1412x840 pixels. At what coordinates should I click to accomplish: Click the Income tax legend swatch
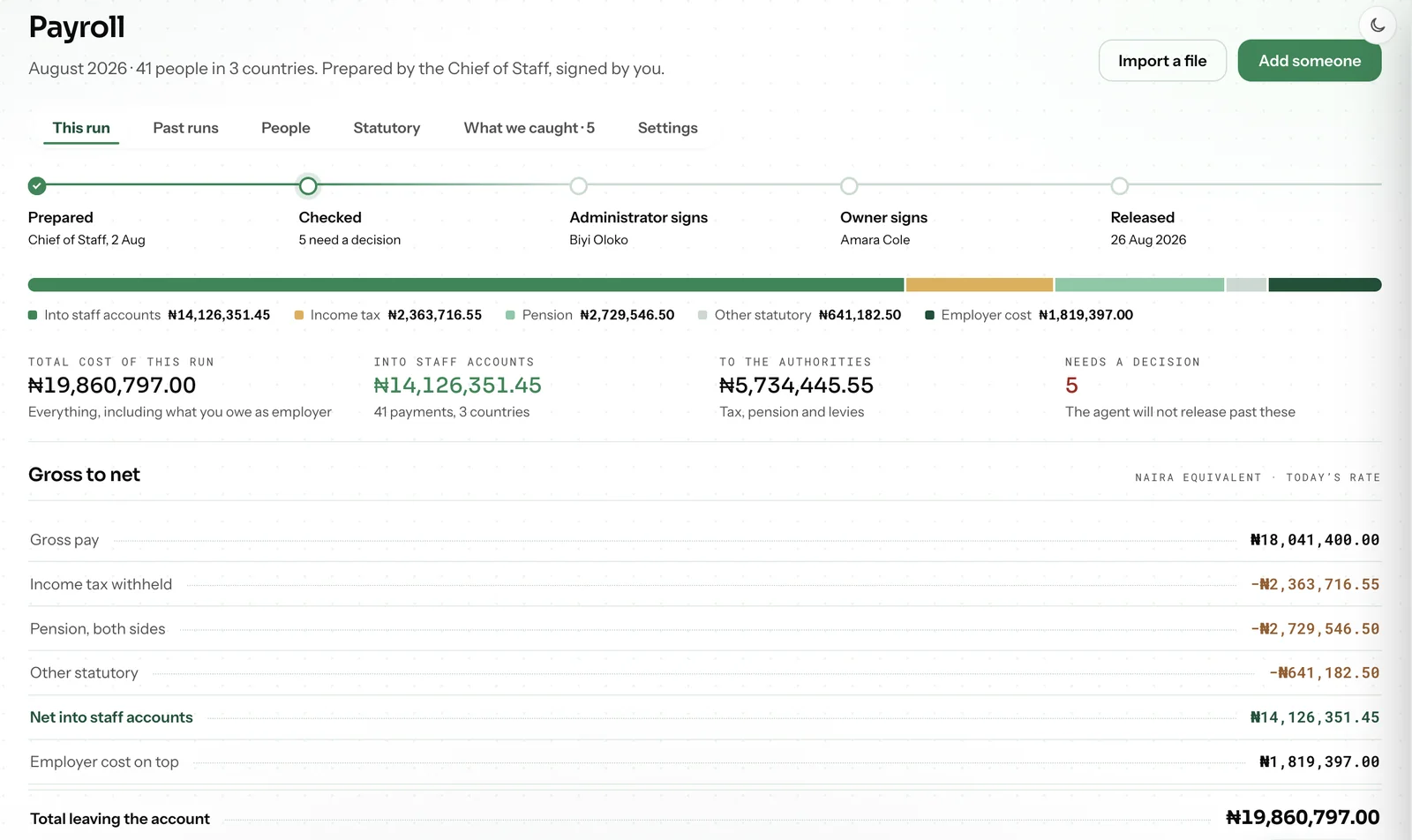click(299, 315)
